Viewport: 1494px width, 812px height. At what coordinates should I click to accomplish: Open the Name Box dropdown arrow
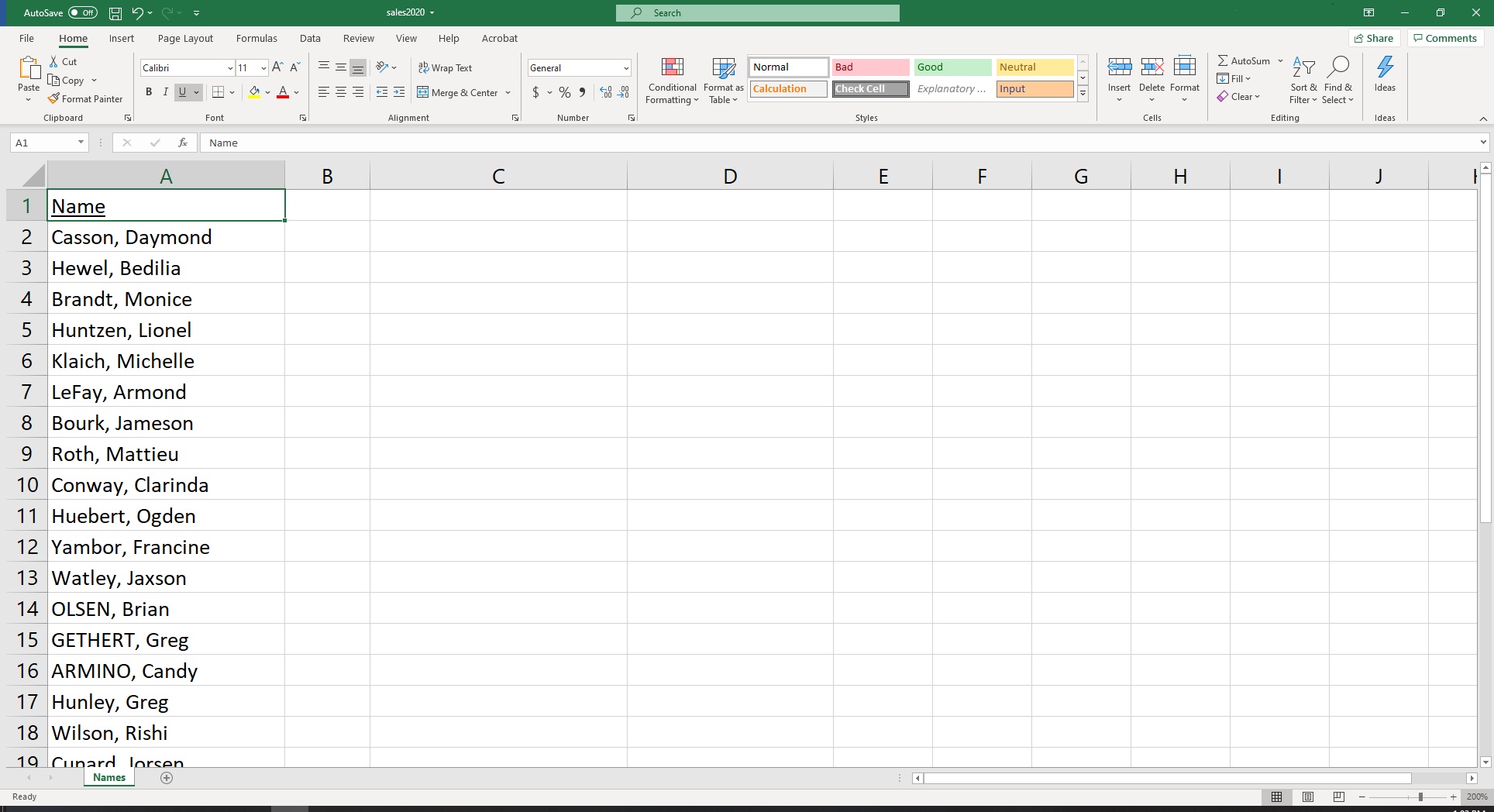(81, 143)
